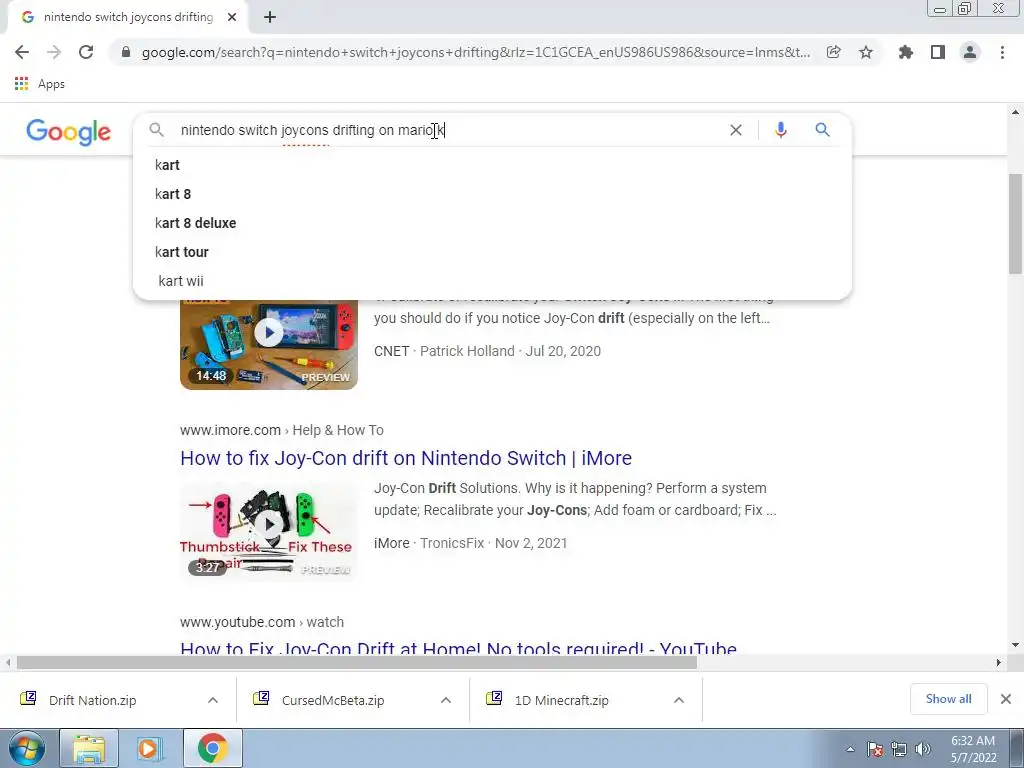Click the horizontal scrollbar thumb
Image resolution: width=1024 pixels, height=768 pixels.
(357, 662)
